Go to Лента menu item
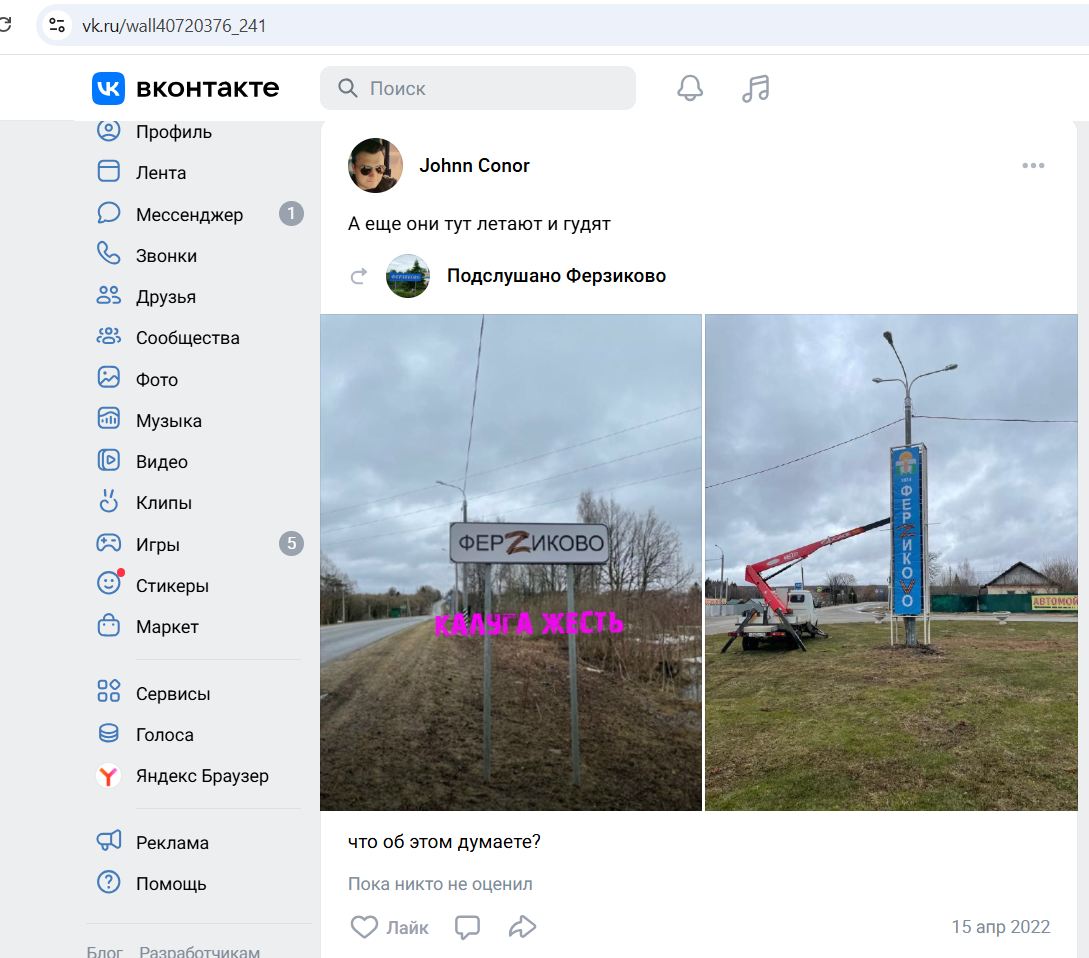 [161, 173]
